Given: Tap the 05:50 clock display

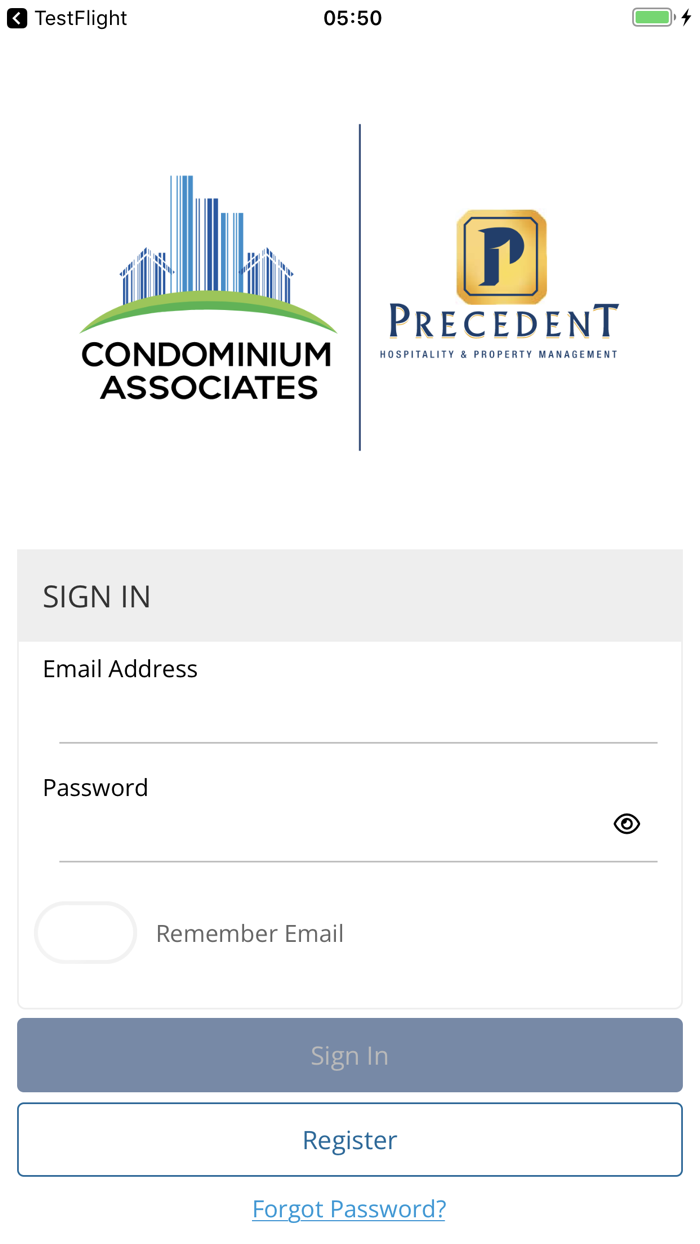Looking at the screenshot, I should point(352,17).
